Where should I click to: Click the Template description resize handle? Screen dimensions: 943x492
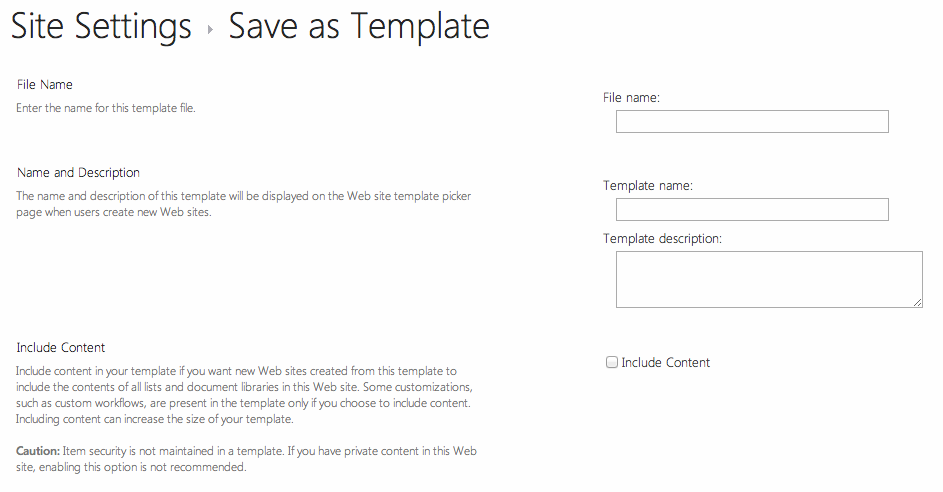click(917, 302)
